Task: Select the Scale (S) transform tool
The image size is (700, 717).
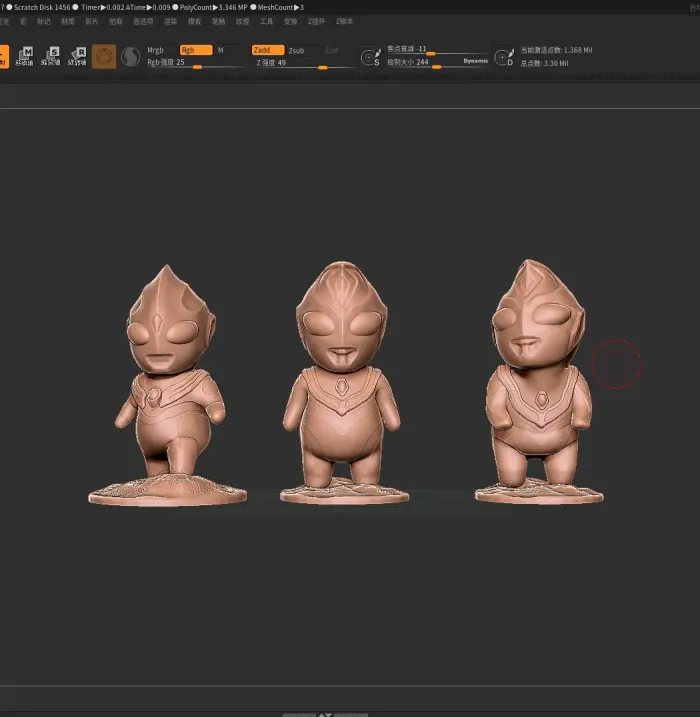Action: (x=51, y=56)
